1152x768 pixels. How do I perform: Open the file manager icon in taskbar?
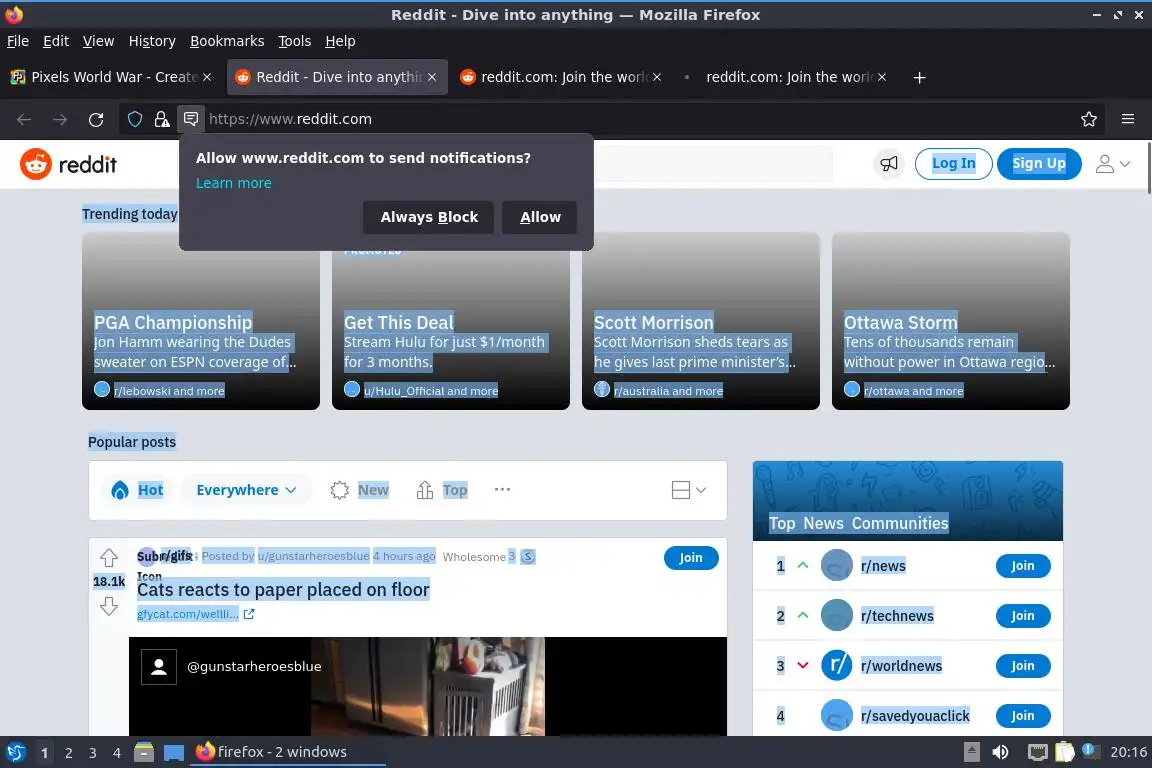coord(144,752)
